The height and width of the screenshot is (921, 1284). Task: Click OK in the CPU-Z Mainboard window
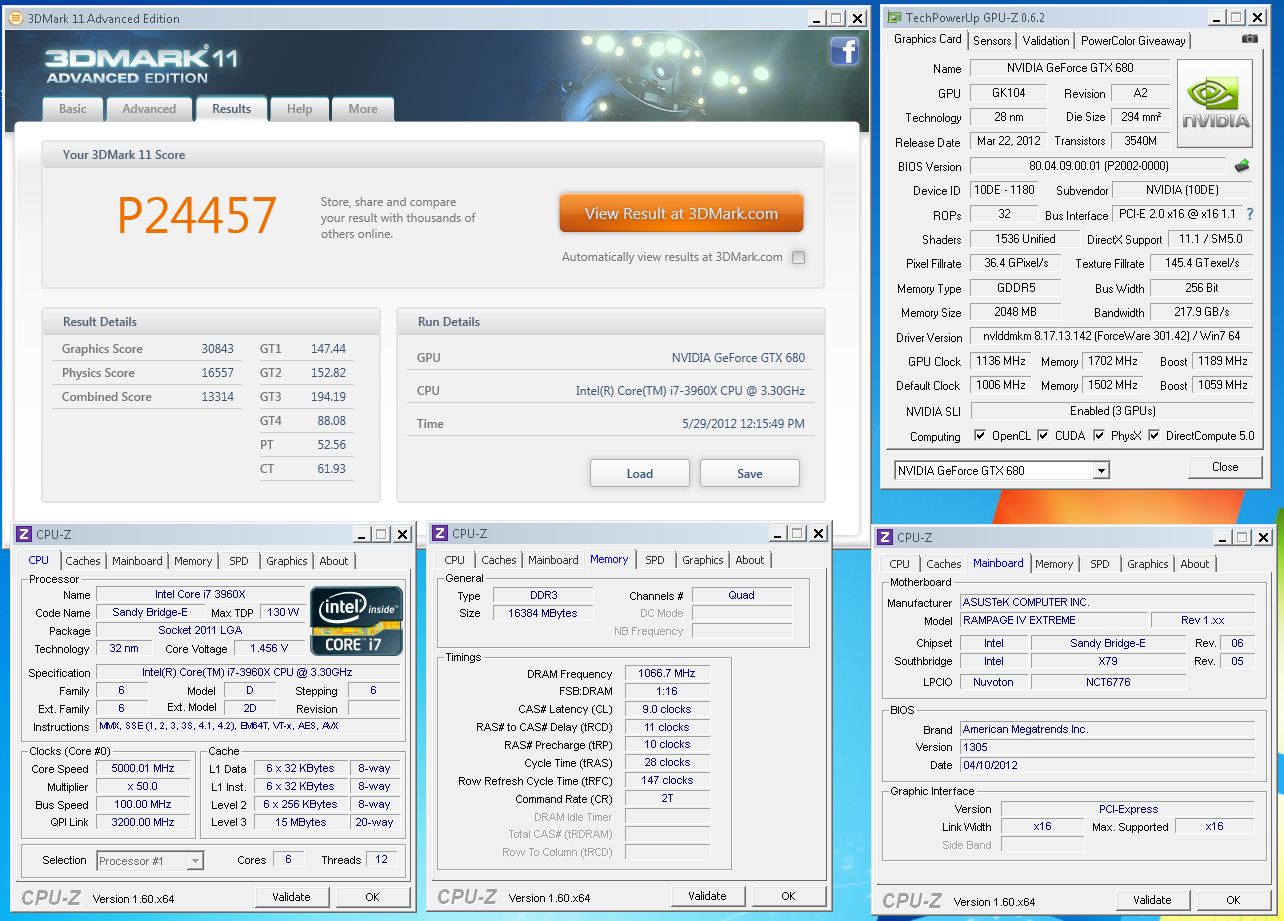click(1233, 900)
